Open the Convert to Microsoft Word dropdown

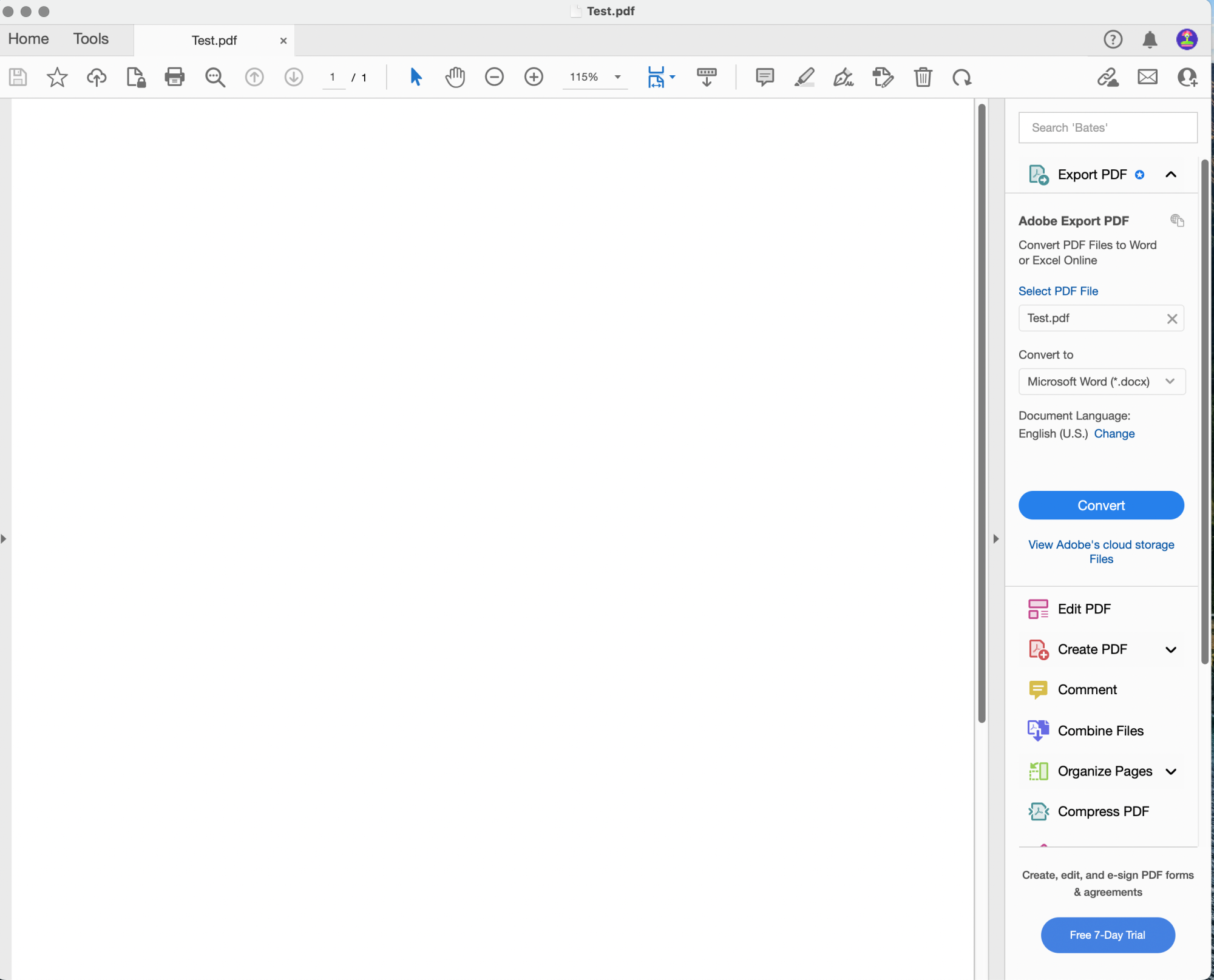tap(1101, 382)
